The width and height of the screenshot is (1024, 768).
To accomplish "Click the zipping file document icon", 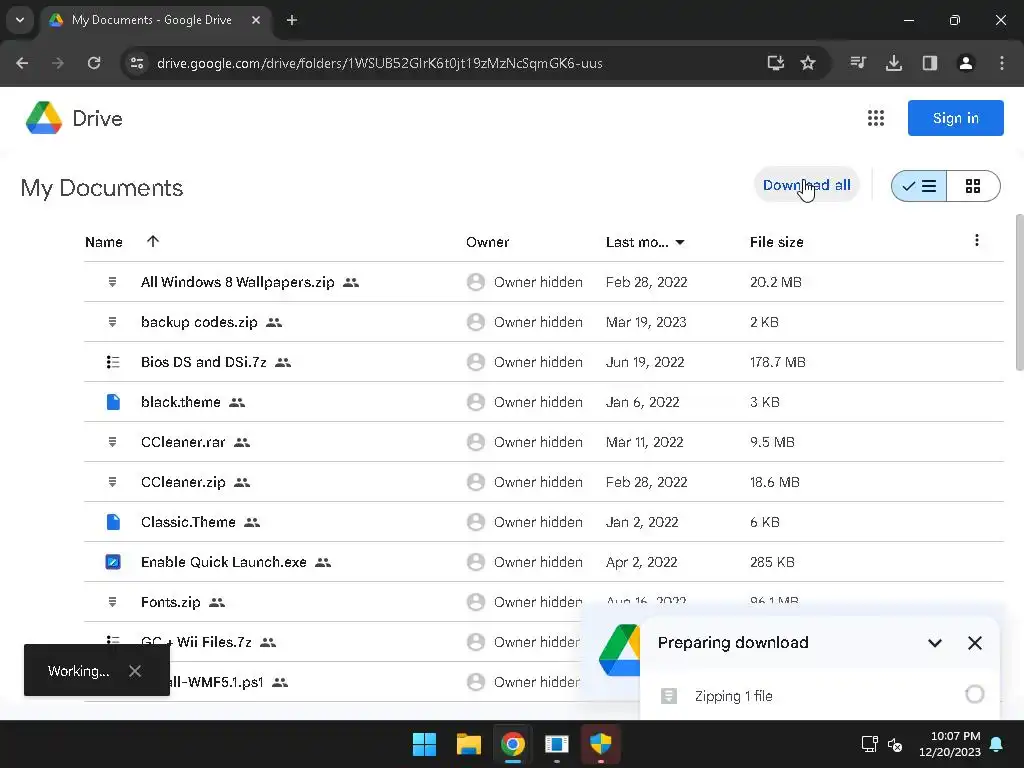I will click(668, 696).
